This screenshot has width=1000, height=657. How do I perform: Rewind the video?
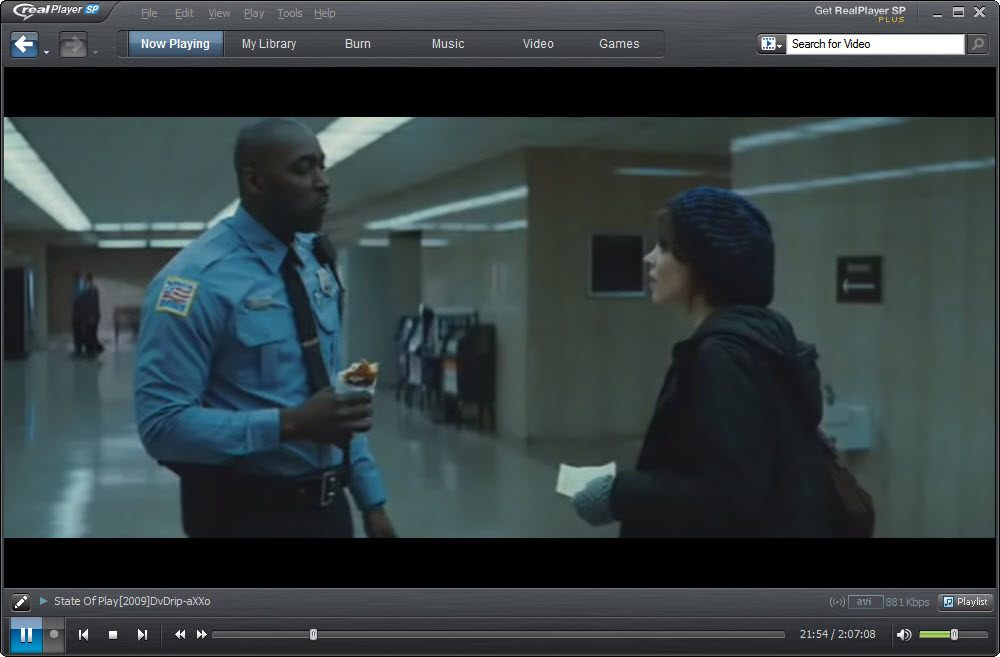click(180, 634)
